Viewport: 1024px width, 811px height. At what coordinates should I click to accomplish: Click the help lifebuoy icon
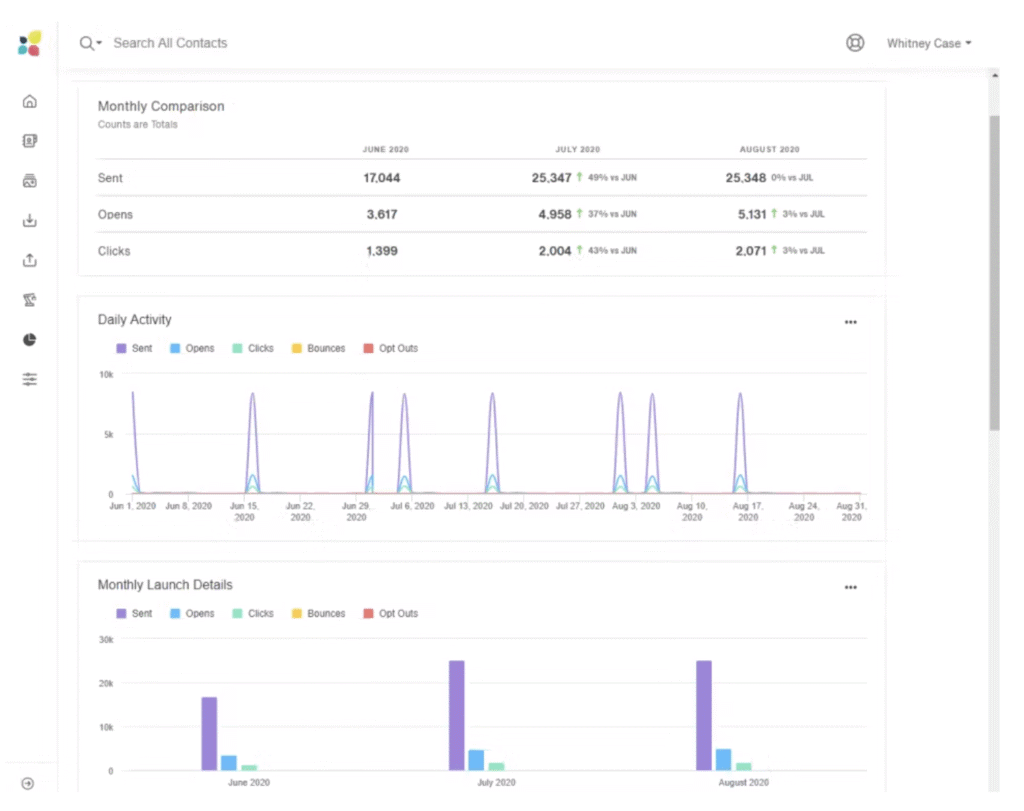coord(855,43)
